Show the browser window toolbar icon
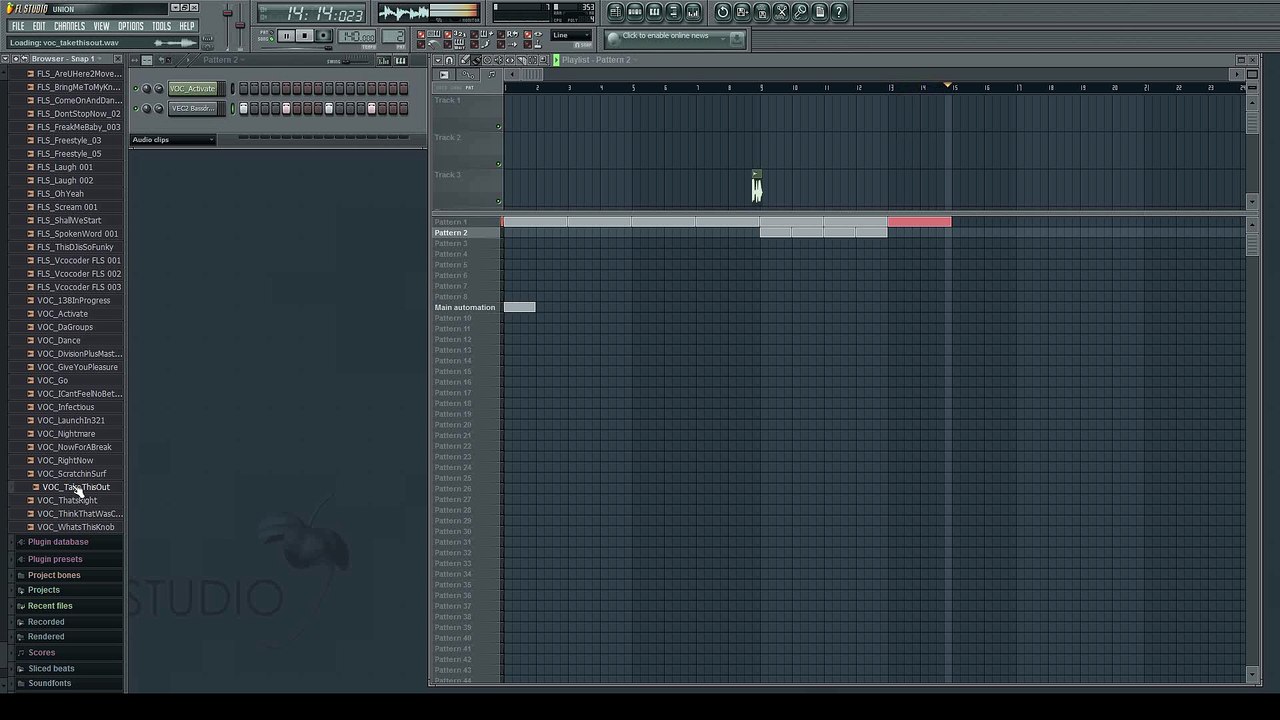Viewport: 1280px width, 720px height. (673, 12)
